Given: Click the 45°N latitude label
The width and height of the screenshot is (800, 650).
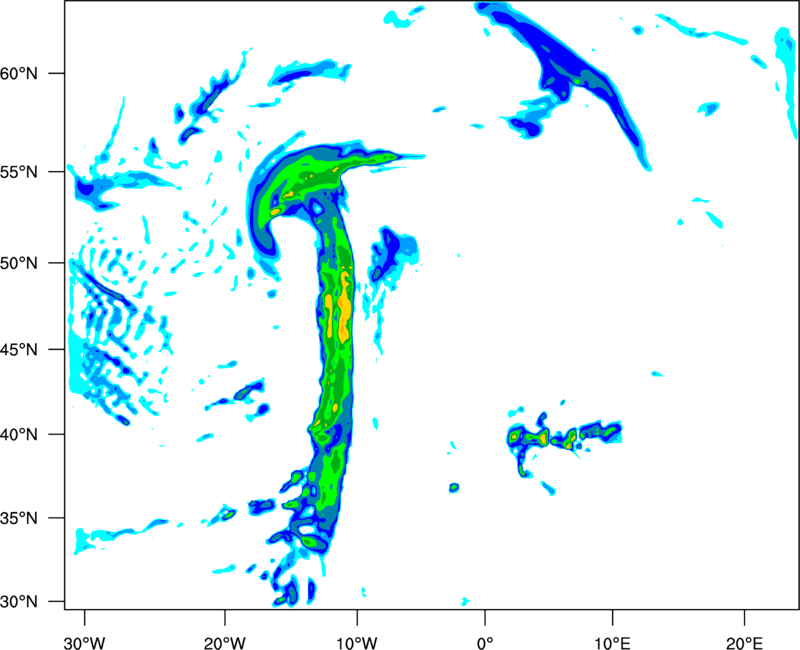Looking at the screenshot, I should [19, 349].
